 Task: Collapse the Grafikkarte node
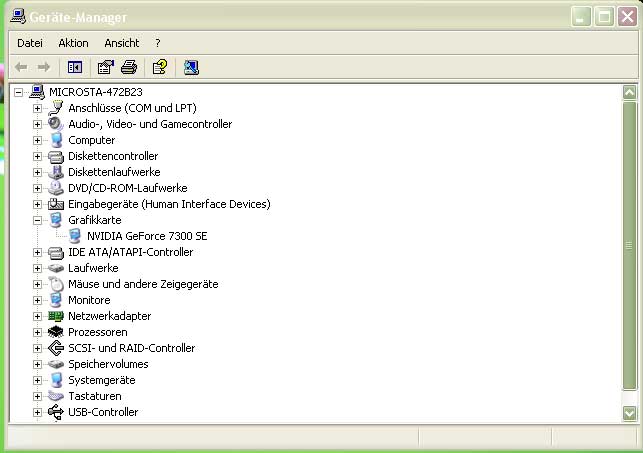pyautogui.click(x=38, y=220)
